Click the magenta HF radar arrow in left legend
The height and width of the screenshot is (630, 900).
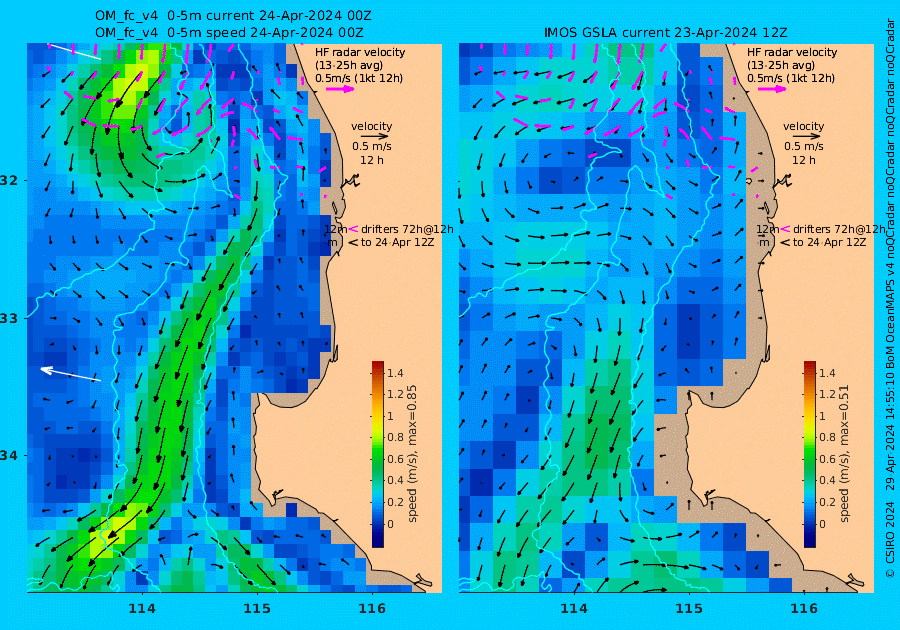point(340,89)
